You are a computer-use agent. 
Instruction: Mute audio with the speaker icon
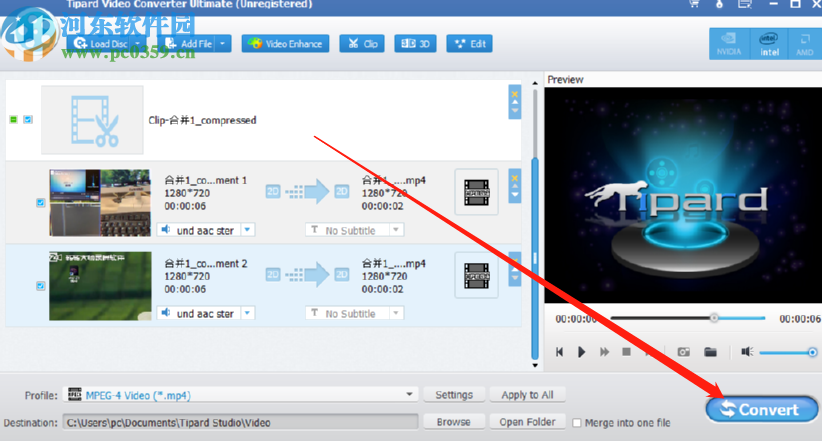click(x=747, y=352)
